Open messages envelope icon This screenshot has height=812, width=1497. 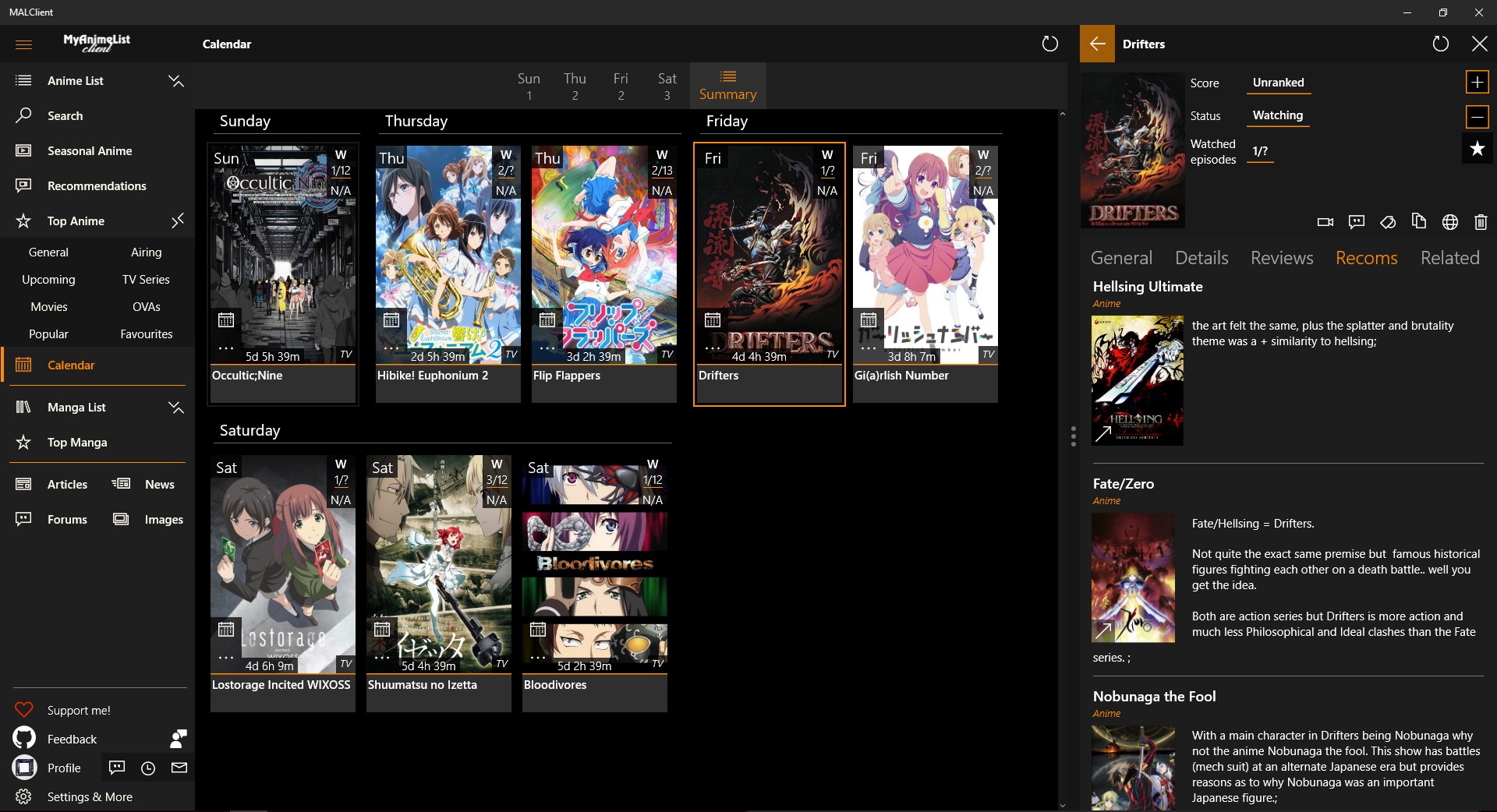tap(179, 768)
